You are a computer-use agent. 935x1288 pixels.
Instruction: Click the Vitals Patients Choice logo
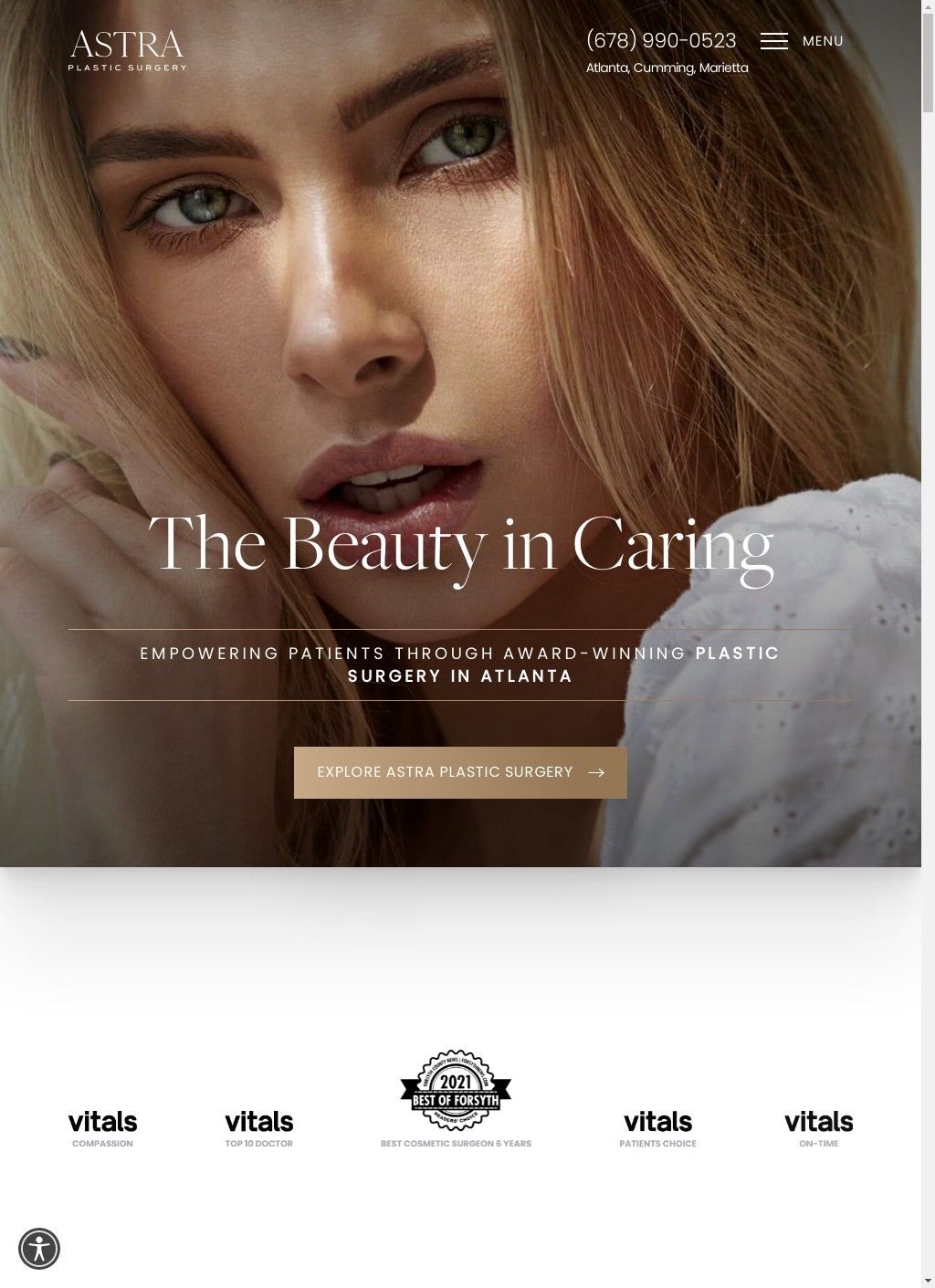[x=657, y=1127]
